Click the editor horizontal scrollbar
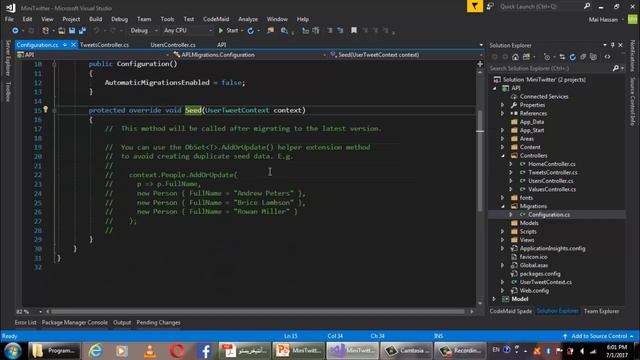The height and width of the screenshot is (360, 640). (258, 311)
